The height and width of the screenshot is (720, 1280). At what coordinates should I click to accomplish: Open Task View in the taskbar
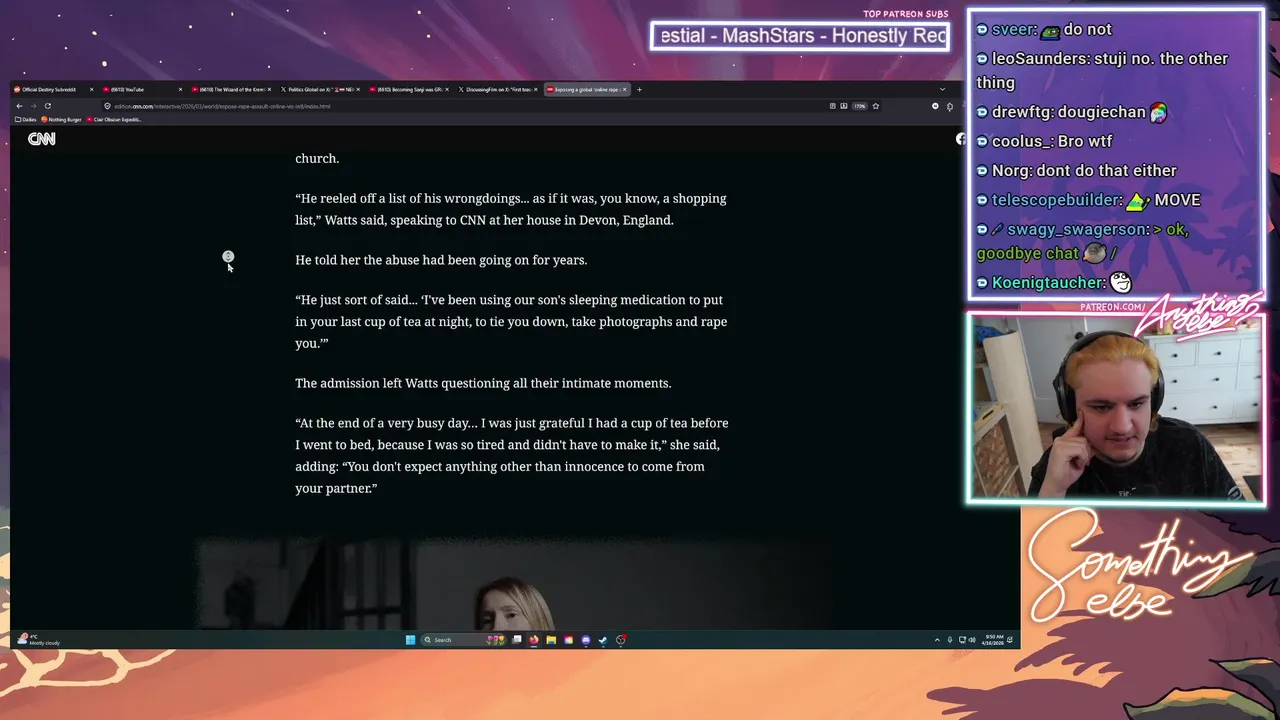click(x=517, y=640)
